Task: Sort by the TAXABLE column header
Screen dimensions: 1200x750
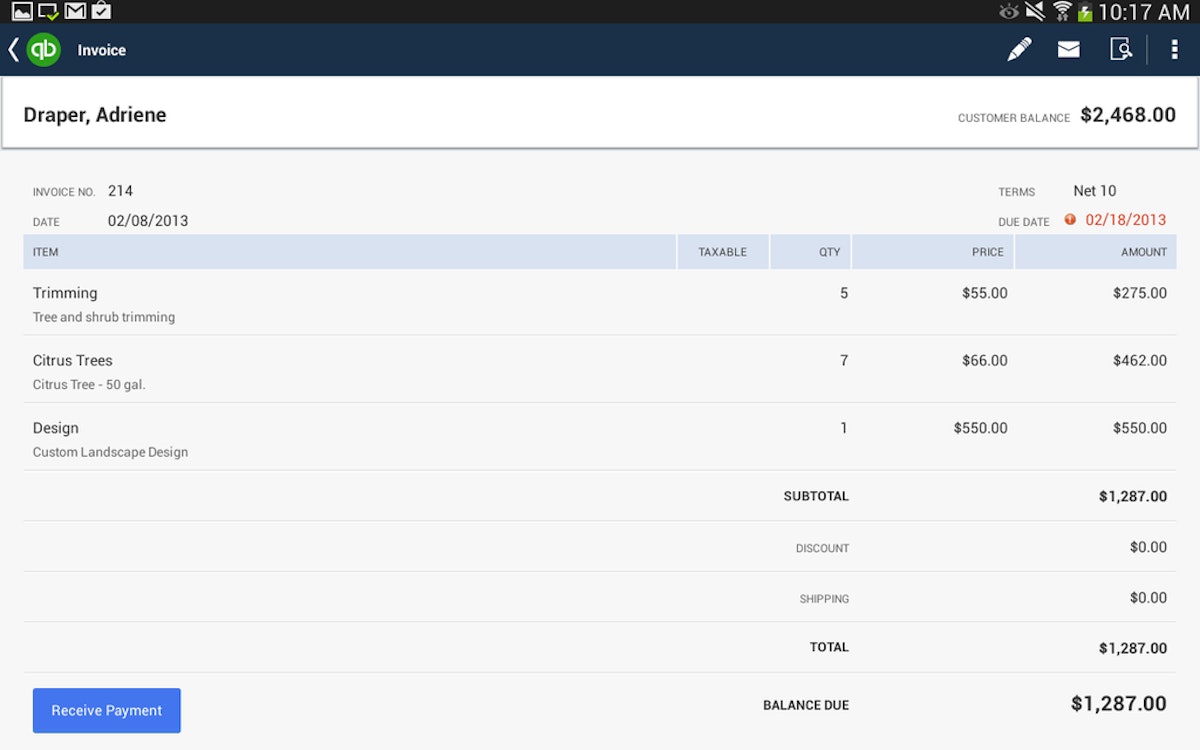Action: [722, 252]
